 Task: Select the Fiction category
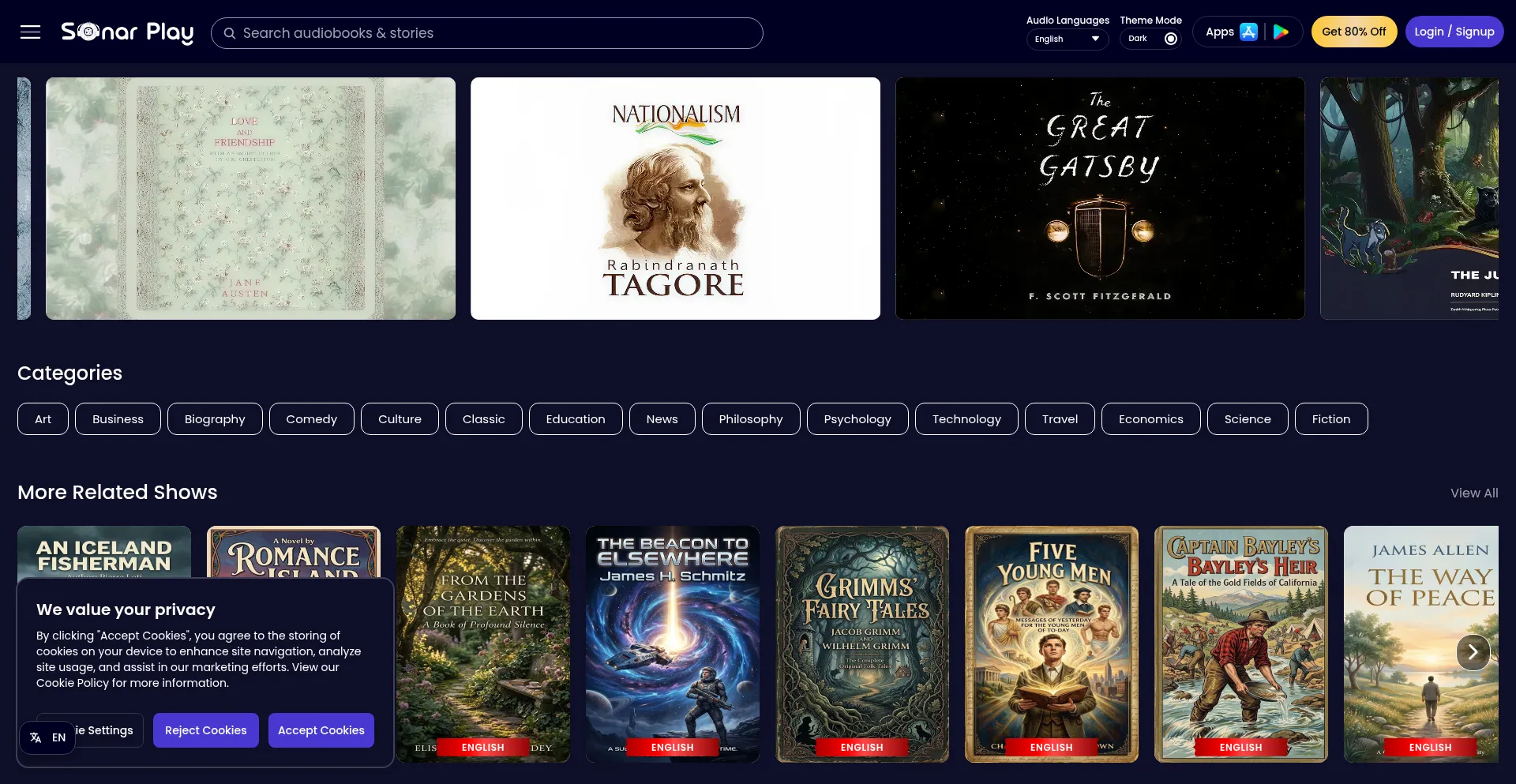[1331, 419]
